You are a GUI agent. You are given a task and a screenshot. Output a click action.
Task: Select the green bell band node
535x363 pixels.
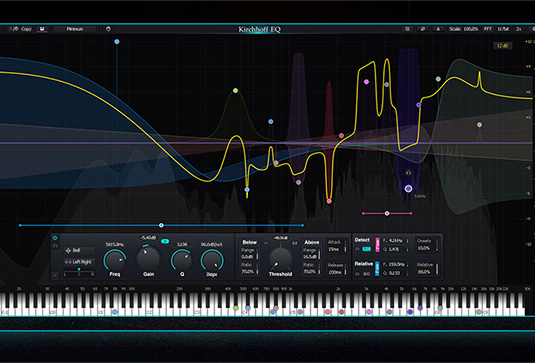coord(235,90)
